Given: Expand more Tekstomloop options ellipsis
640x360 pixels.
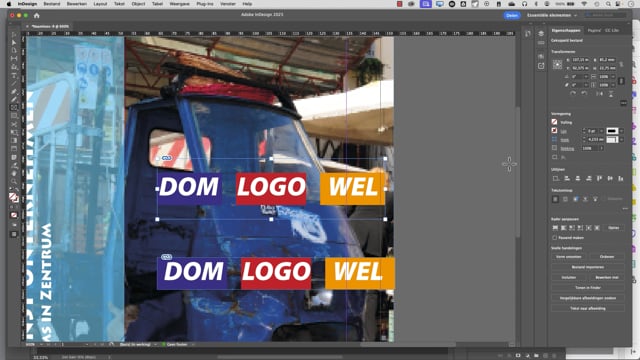Looking at the screenshot, I should (x=625, y=209).
